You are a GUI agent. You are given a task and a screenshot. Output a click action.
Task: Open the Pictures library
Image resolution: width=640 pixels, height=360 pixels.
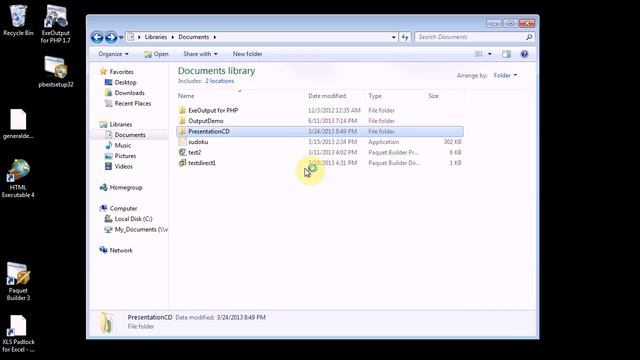124,156
